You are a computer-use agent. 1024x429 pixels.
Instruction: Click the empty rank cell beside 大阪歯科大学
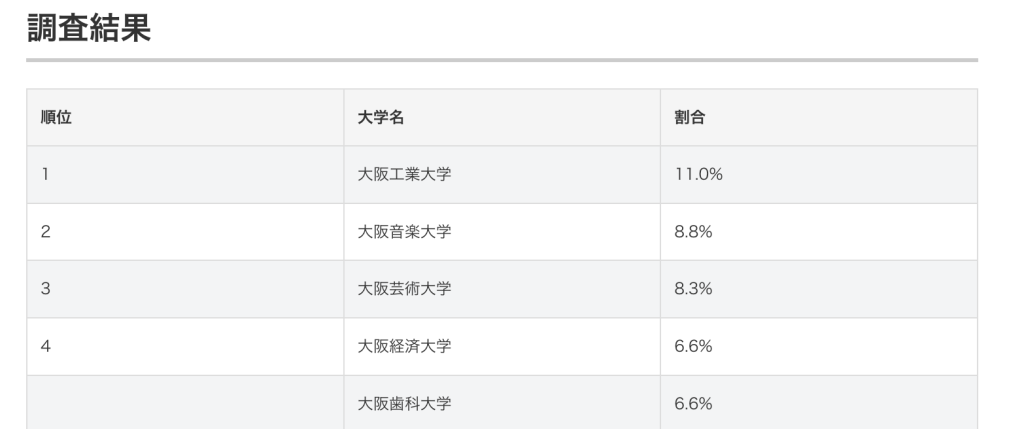click(x=185, y=403)
